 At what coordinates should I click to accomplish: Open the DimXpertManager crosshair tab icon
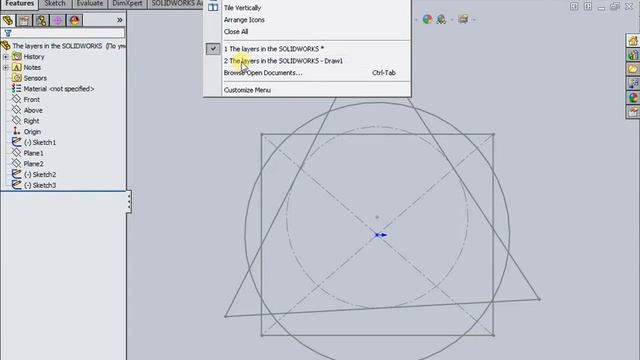coord(58,20)
